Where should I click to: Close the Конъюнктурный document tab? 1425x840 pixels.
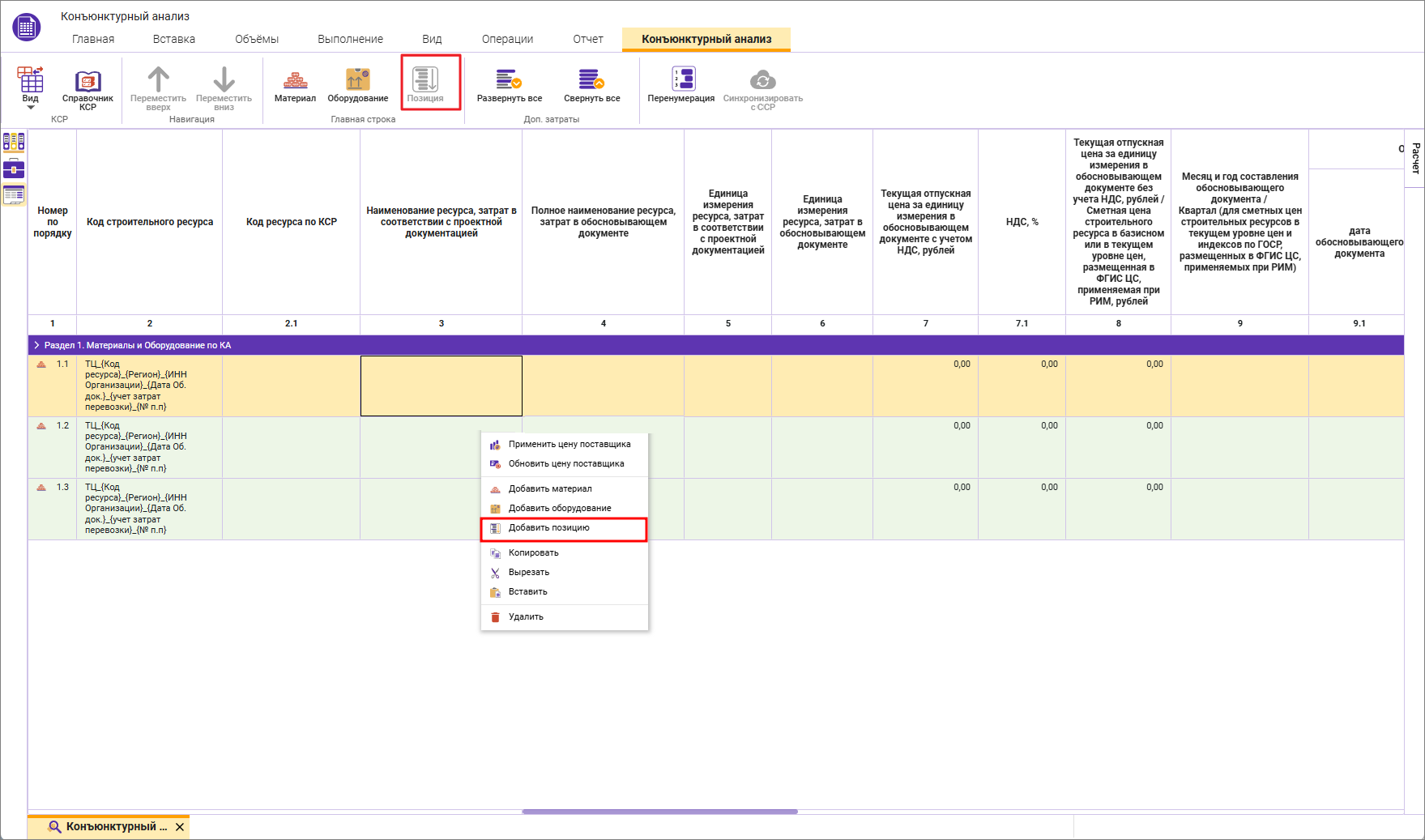(x=180, y=827)
